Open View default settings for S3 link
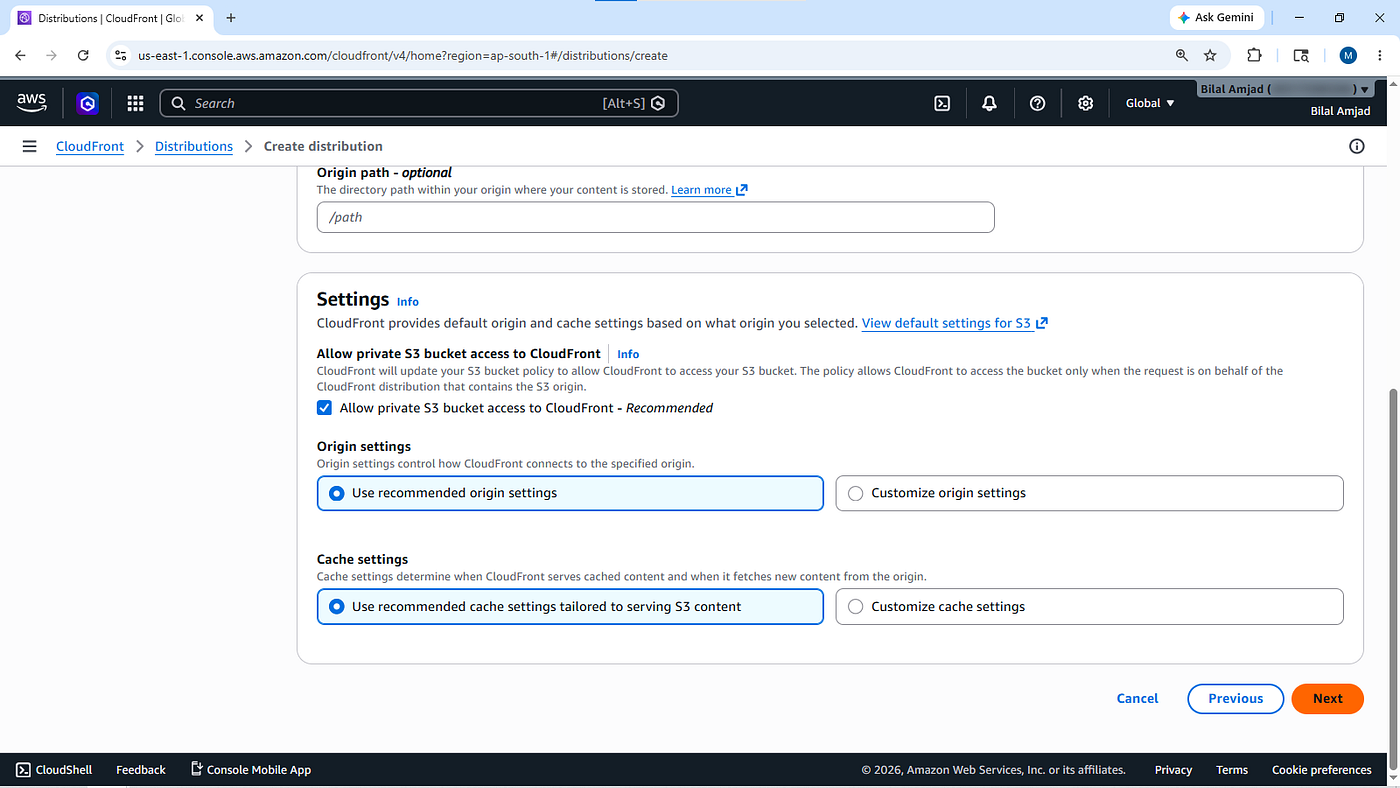The height and width of the screenshot is (788, 1400). [x=955, y=323]
